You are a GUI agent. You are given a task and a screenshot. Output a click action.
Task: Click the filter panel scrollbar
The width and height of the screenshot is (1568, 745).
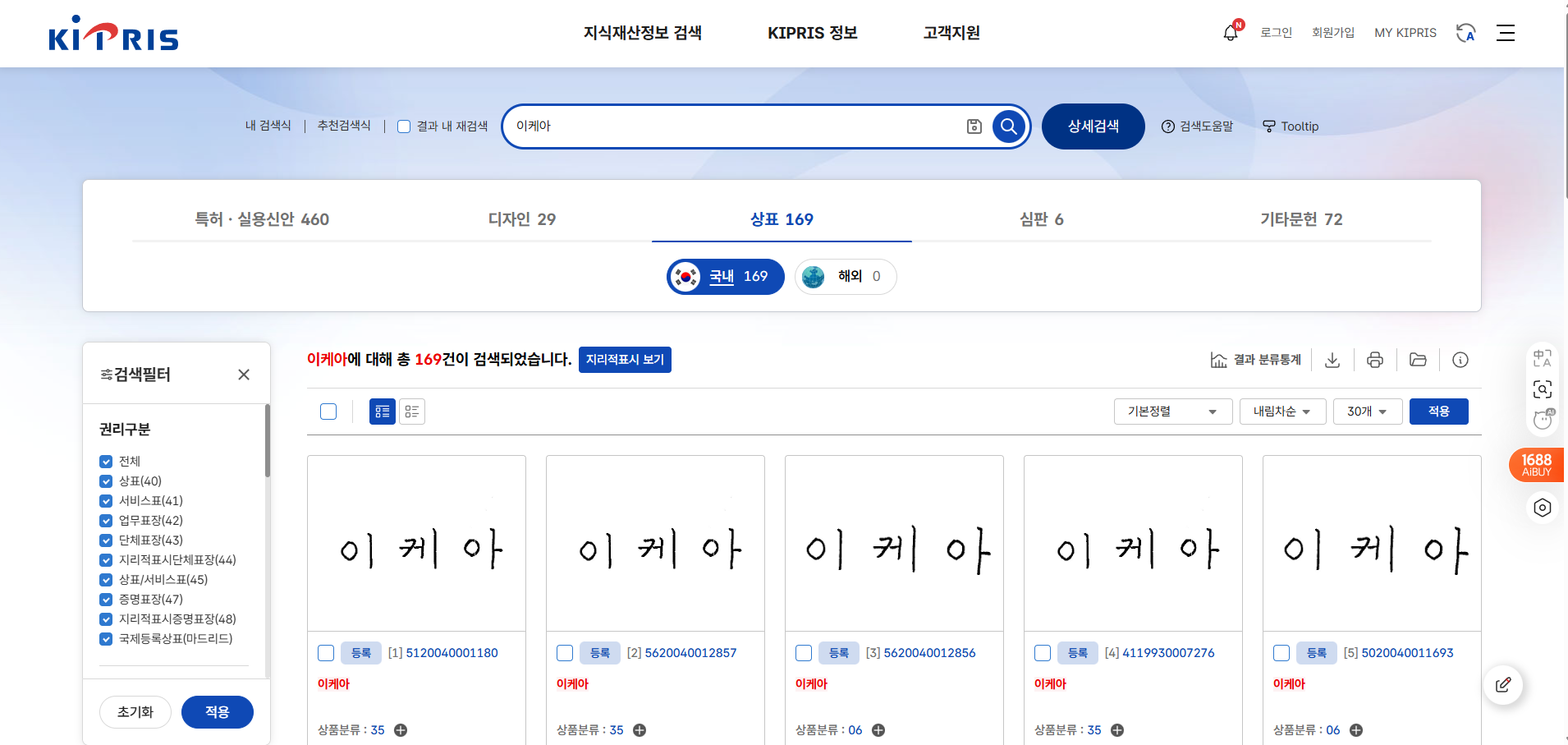[268, 440]
